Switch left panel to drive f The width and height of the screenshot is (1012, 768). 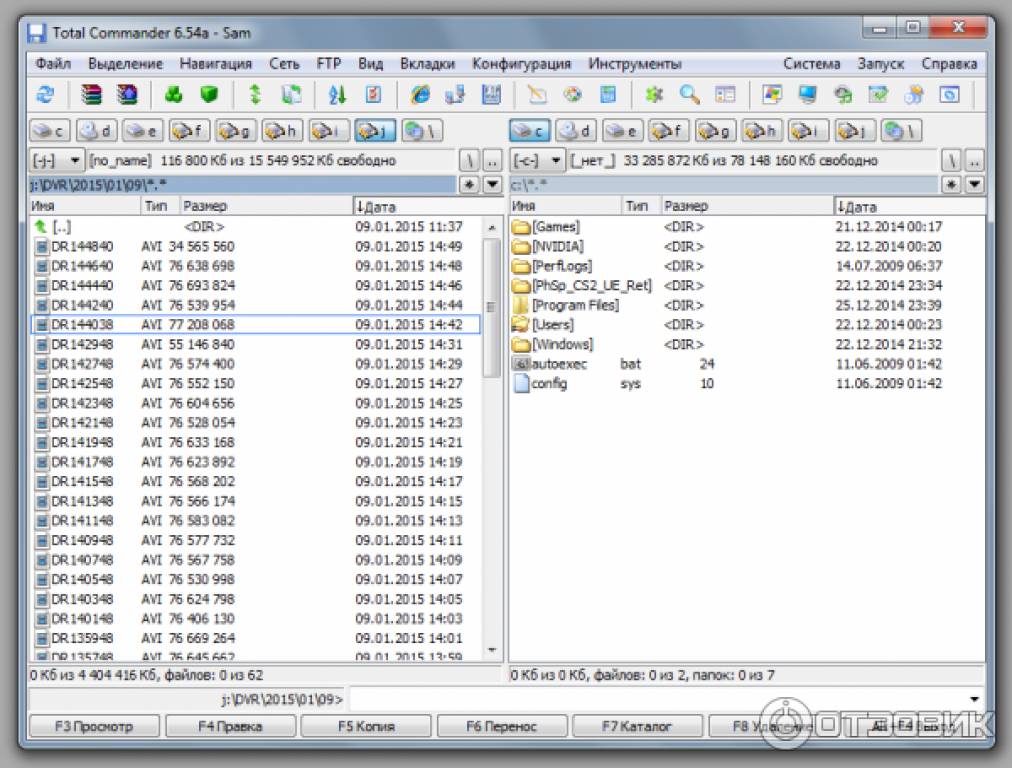point(189,131)
